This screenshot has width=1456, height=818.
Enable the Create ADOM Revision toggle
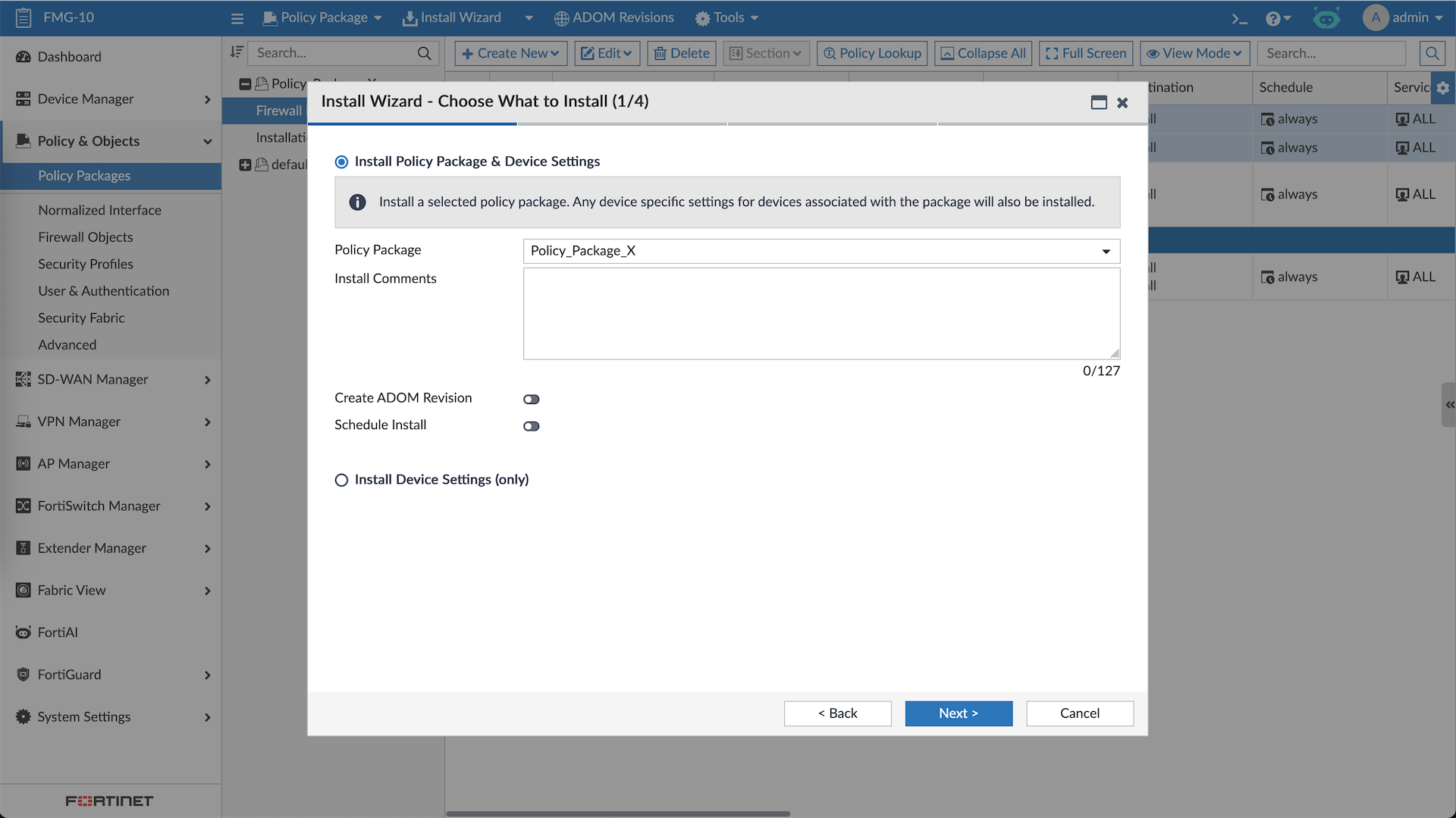pyautogui.click(x=531, y=399)
